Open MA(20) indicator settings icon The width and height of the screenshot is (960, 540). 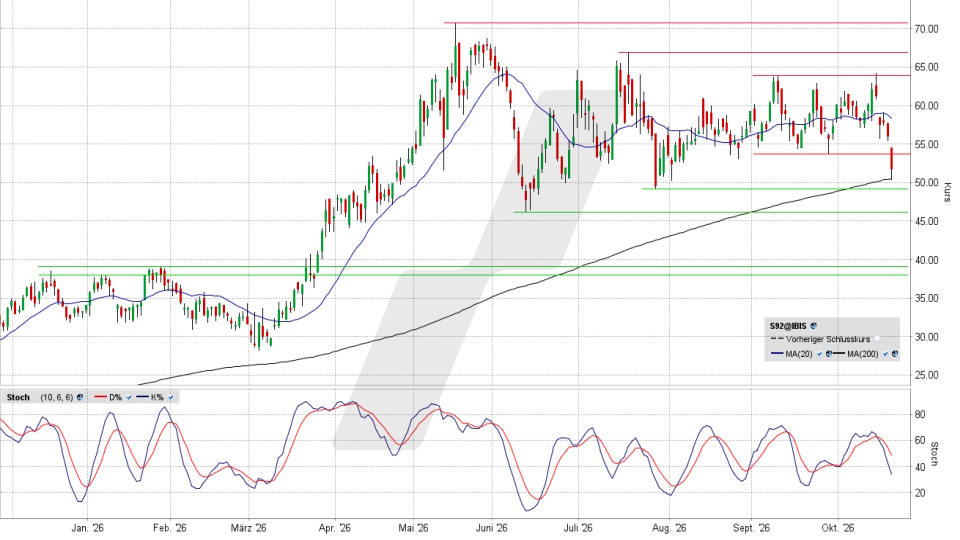[x=829, y=354]
